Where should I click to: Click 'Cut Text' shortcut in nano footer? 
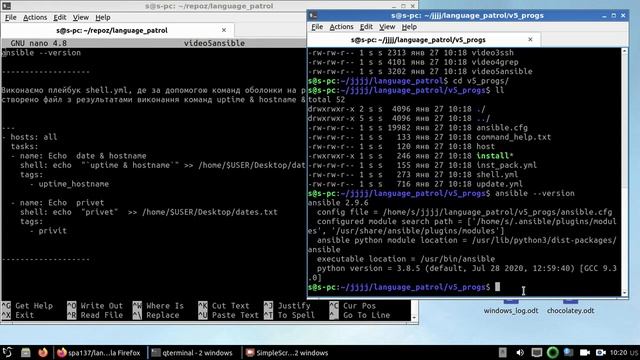[x=224, y=306]
